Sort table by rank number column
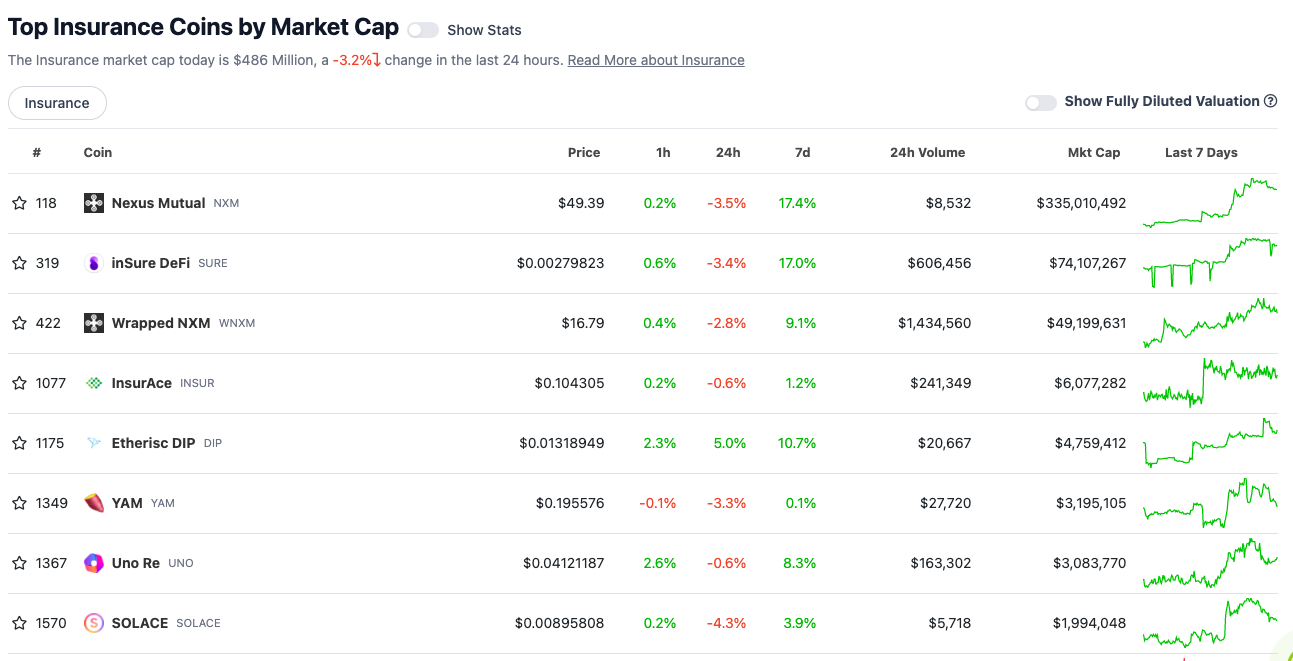The width and height of the screenshot is (1293, 661). tap(37, 153)
